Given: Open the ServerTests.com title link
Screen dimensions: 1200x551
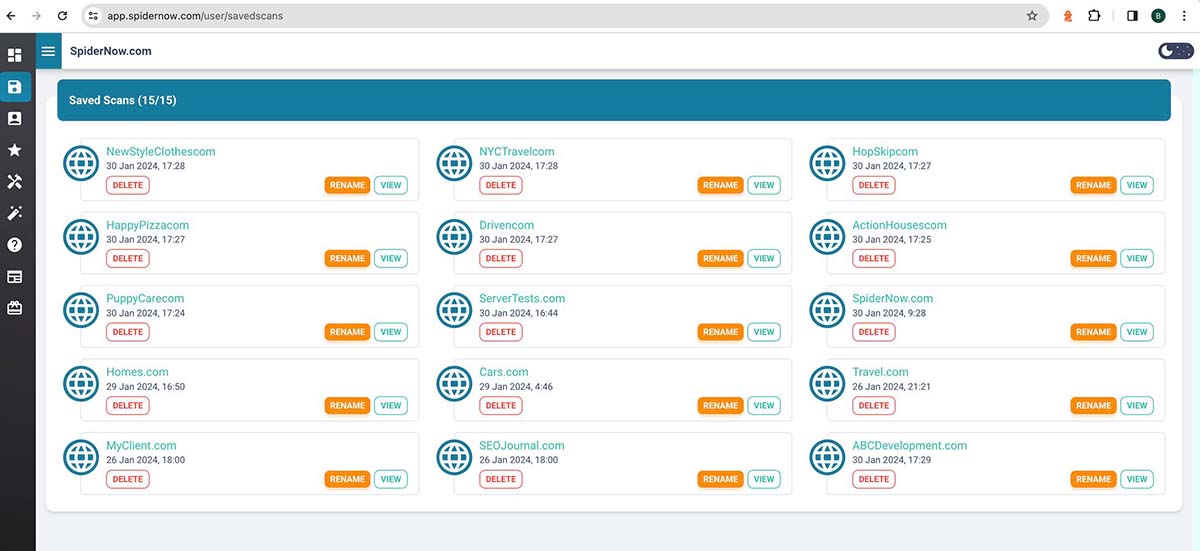Looking at the screenshot, I should [522, 298].
